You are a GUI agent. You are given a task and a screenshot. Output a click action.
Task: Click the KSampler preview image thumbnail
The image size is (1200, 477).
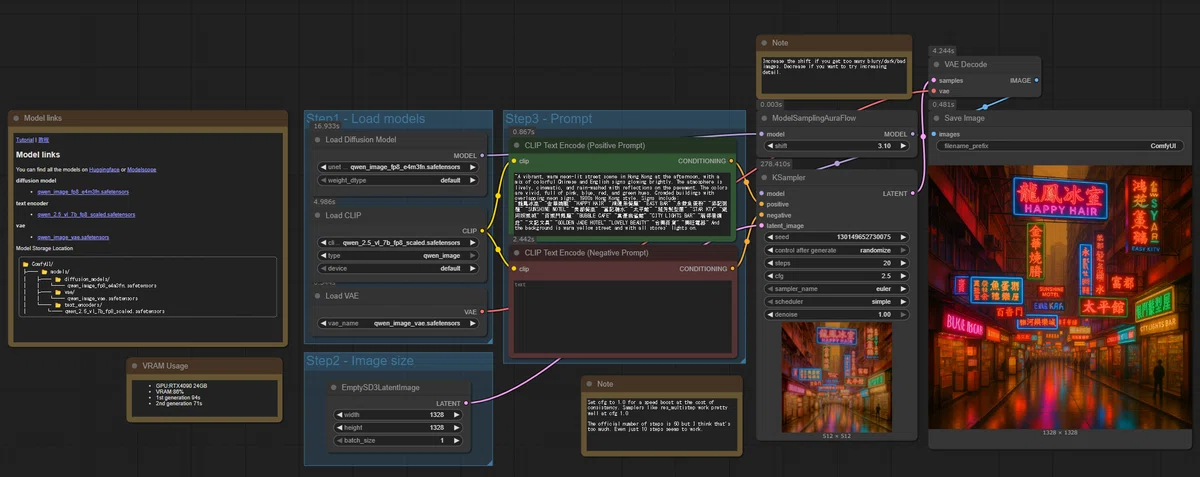point(835,376)
